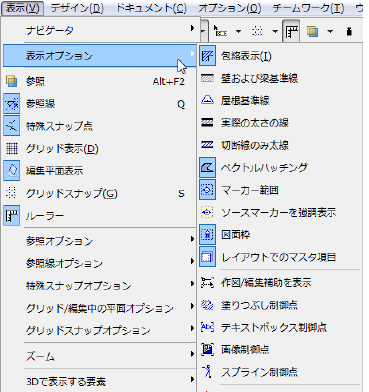
Task: Click the guide line cursor toolbar icon
Action: [x=220, y=31]
